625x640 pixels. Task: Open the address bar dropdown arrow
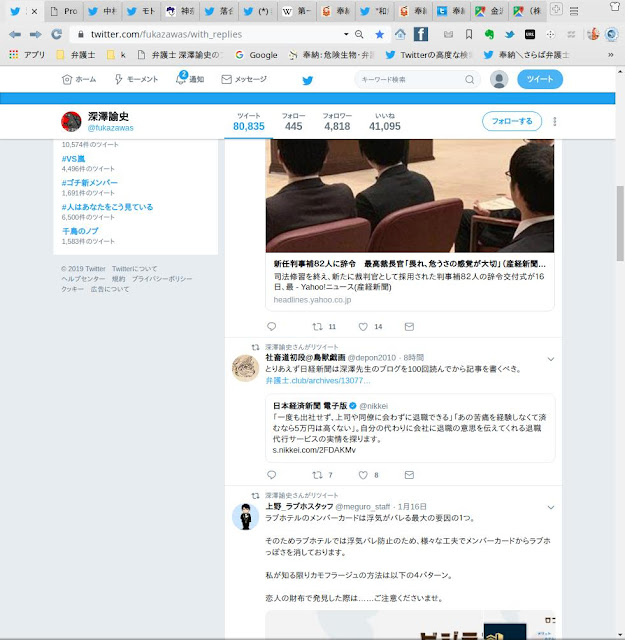[x=346, y=34]
